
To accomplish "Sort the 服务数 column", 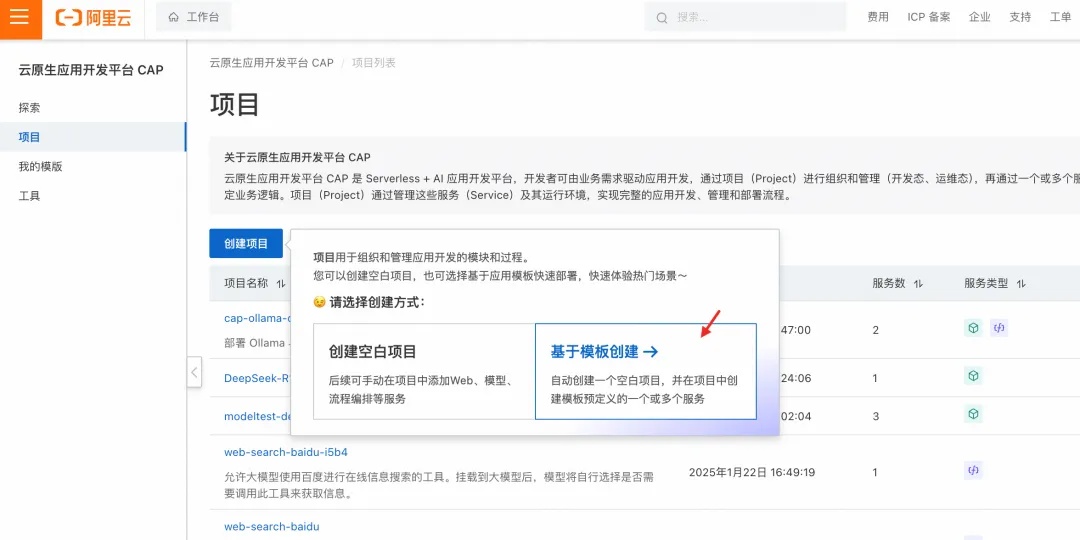I will pos(918,284).
